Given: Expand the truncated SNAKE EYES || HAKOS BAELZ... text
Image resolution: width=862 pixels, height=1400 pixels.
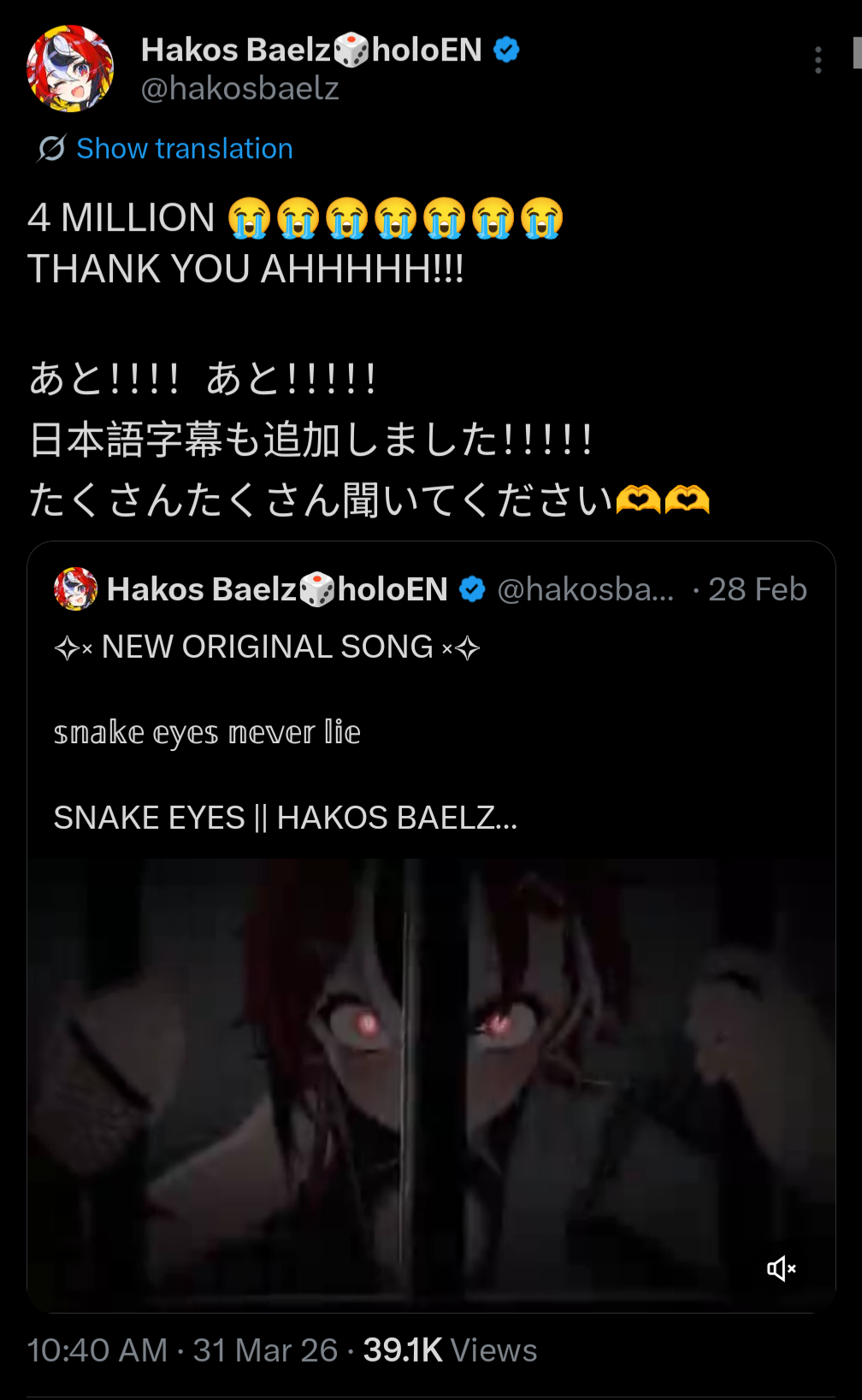Looking at the screenshot, I should (286, 818).
